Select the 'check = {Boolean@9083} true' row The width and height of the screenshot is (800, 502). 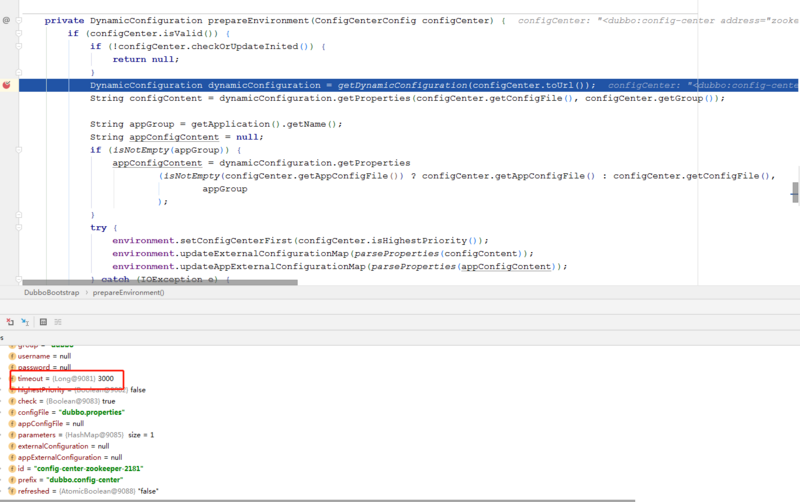click(x=62, y=401)
